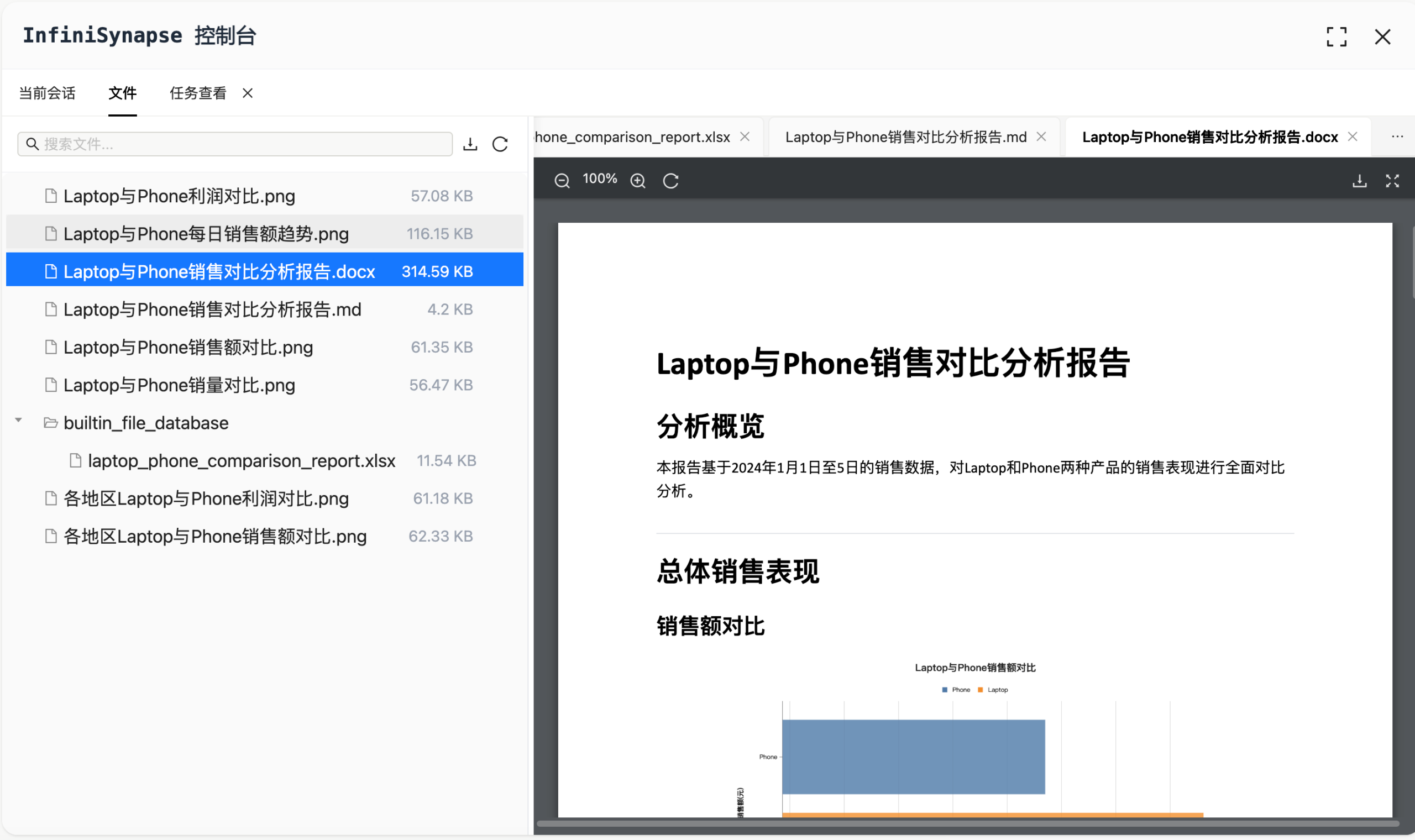Enter fullscreen mode for the document preview
Viewport: 1415px width, 840px height.
(1393, 180)
